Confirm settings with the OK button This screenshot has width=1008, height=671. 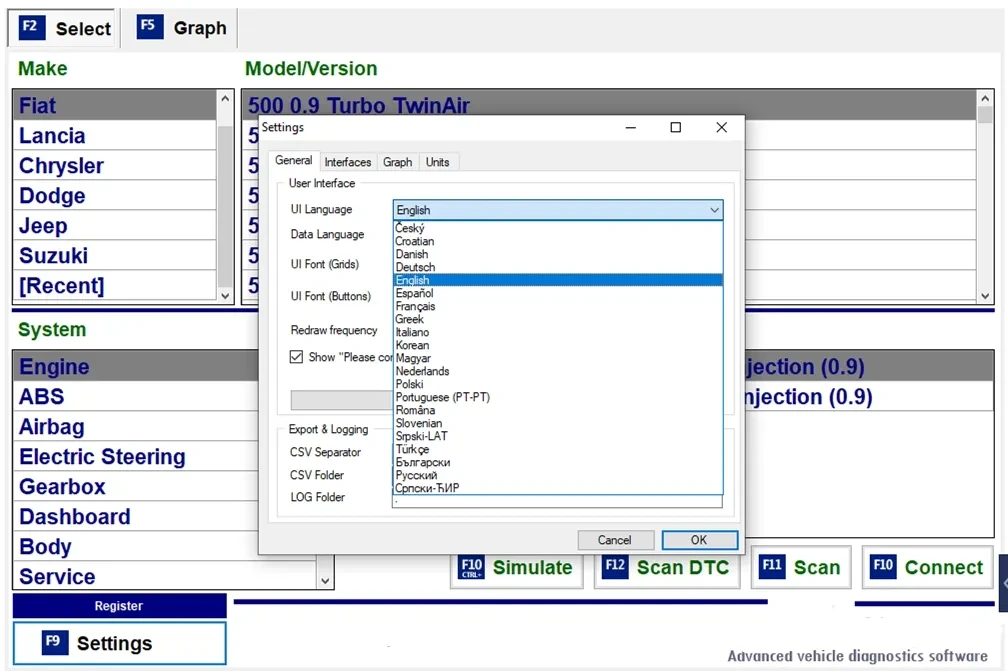[x=699, y=540]
